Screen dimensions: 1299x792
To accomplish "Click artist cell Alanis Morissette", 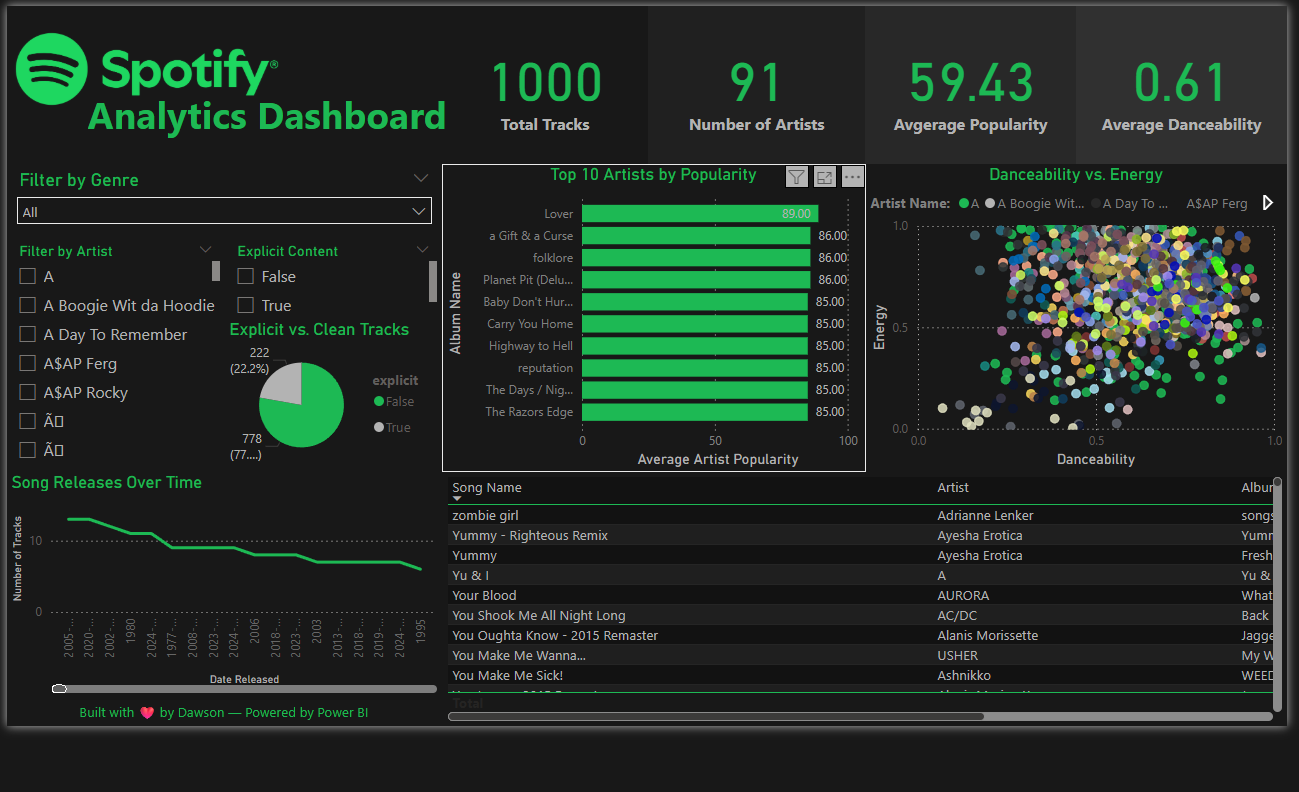I will [988, 636].
